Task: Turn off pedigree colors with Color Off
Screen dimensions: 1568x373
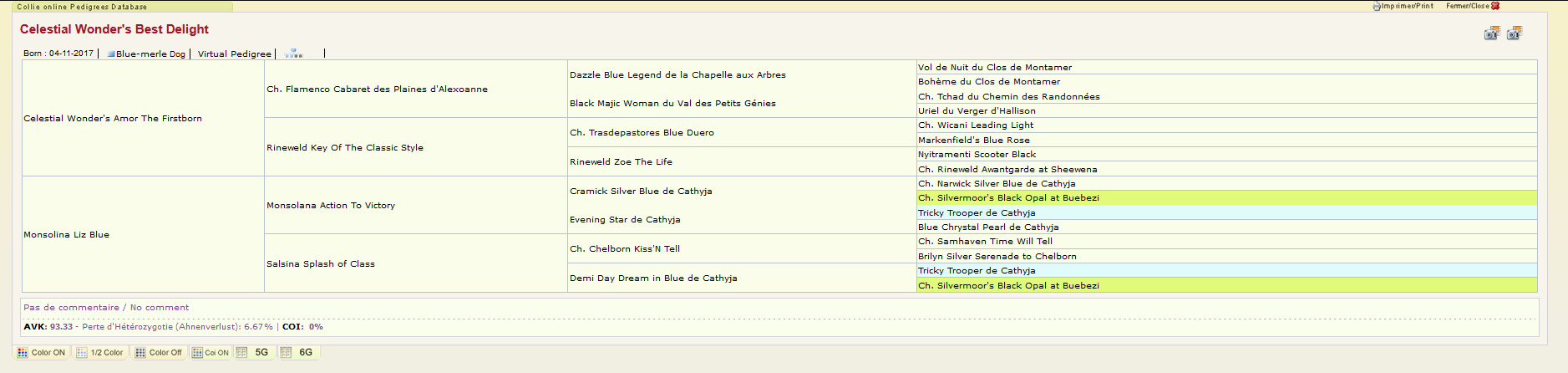Action: pos(159,353)
